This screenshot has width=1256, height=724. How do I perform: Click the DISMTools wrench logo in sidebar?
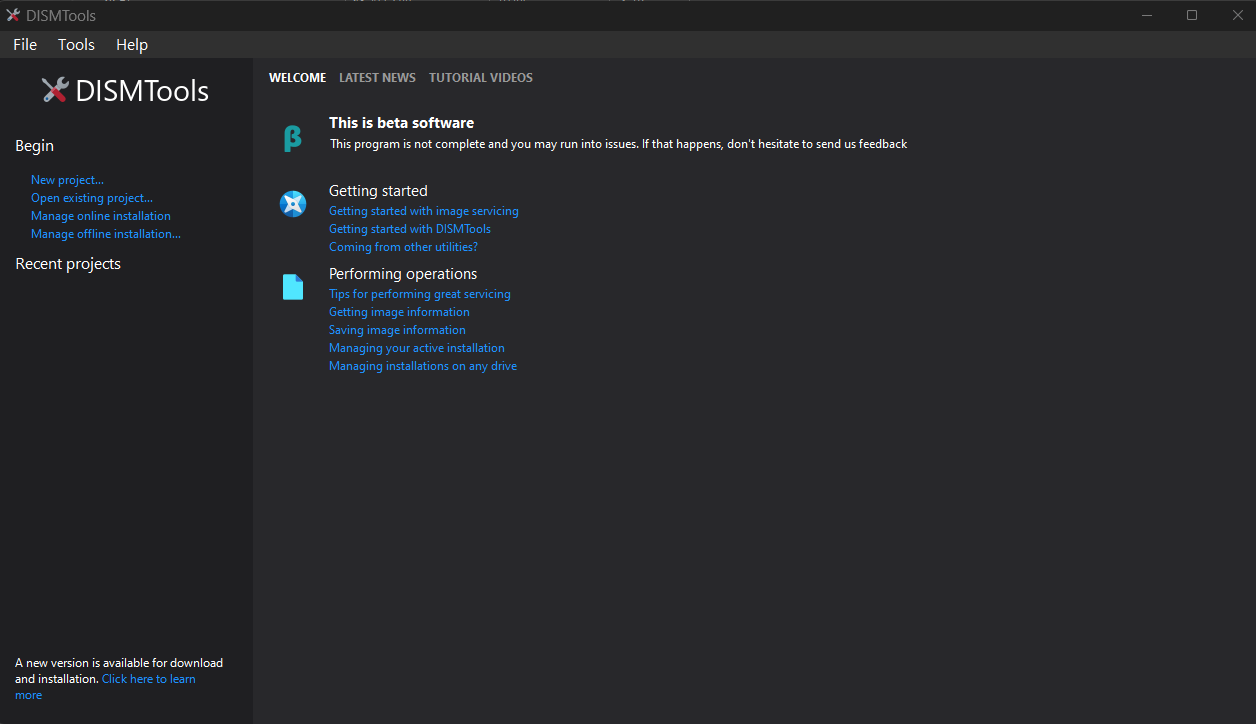(55, 90)
